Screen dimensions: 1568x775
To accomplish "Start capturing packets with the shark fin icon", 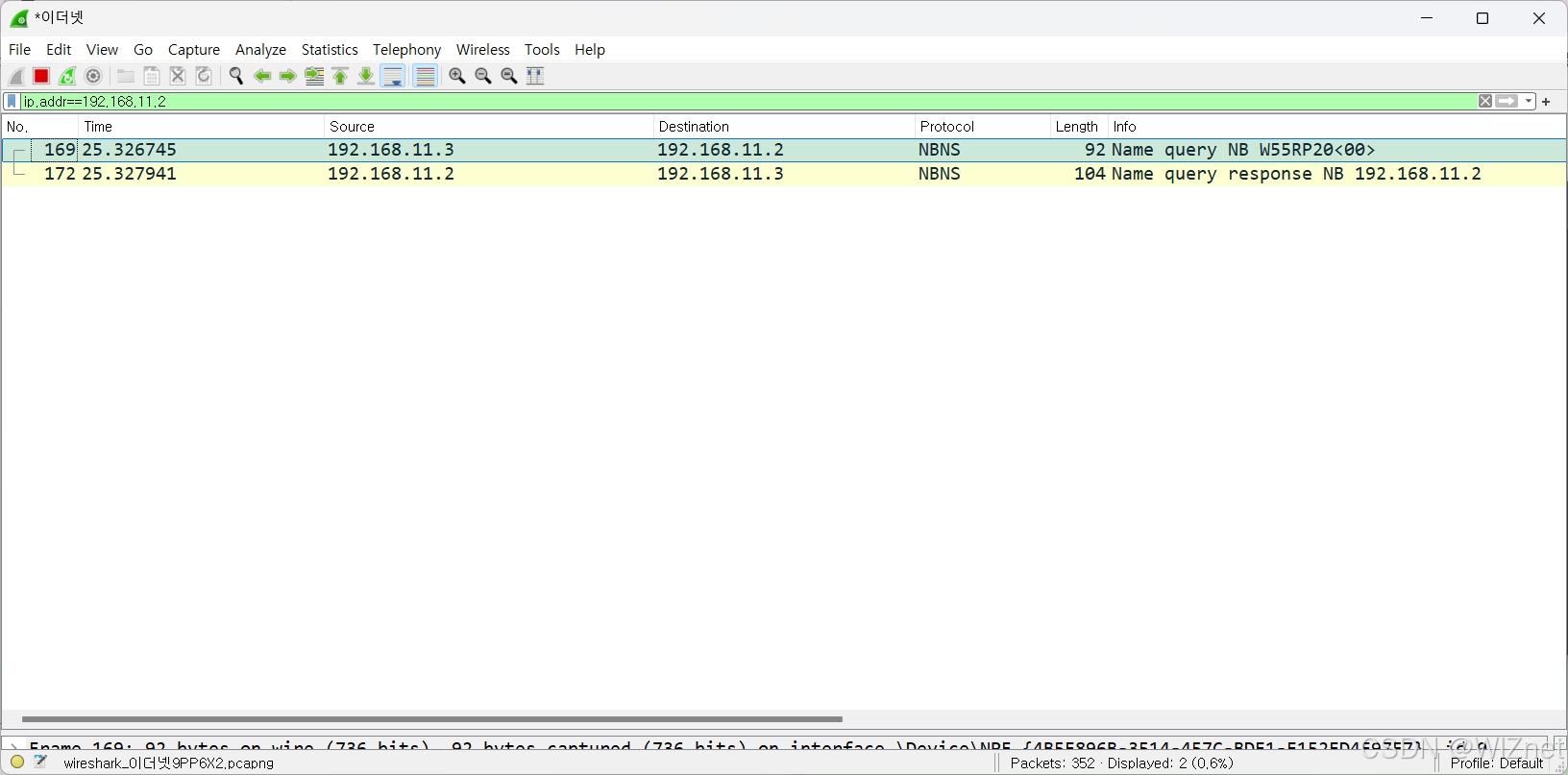I will [16, 76].
